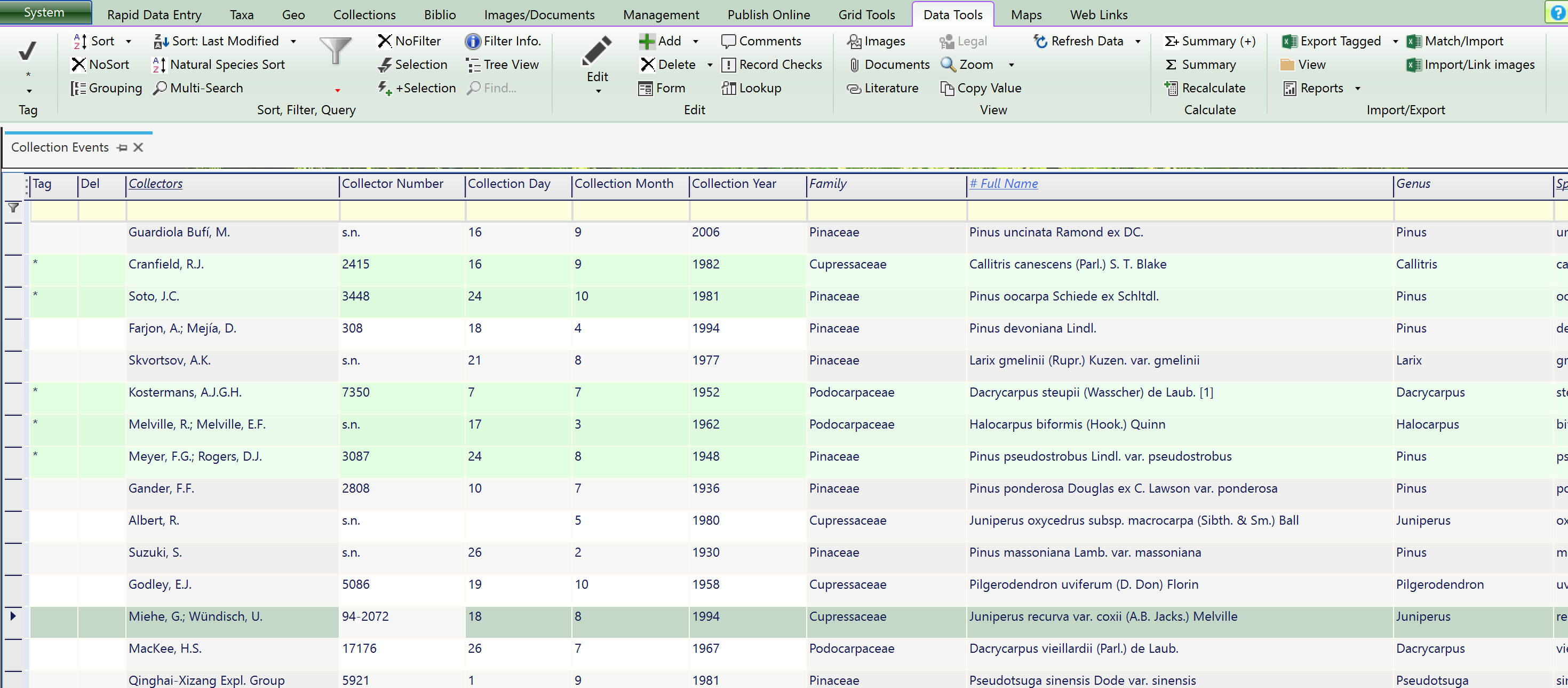This screenshot has height=688, width=1568.
Task: Export Tagged records to Excel
Action: pos(1331,42)
